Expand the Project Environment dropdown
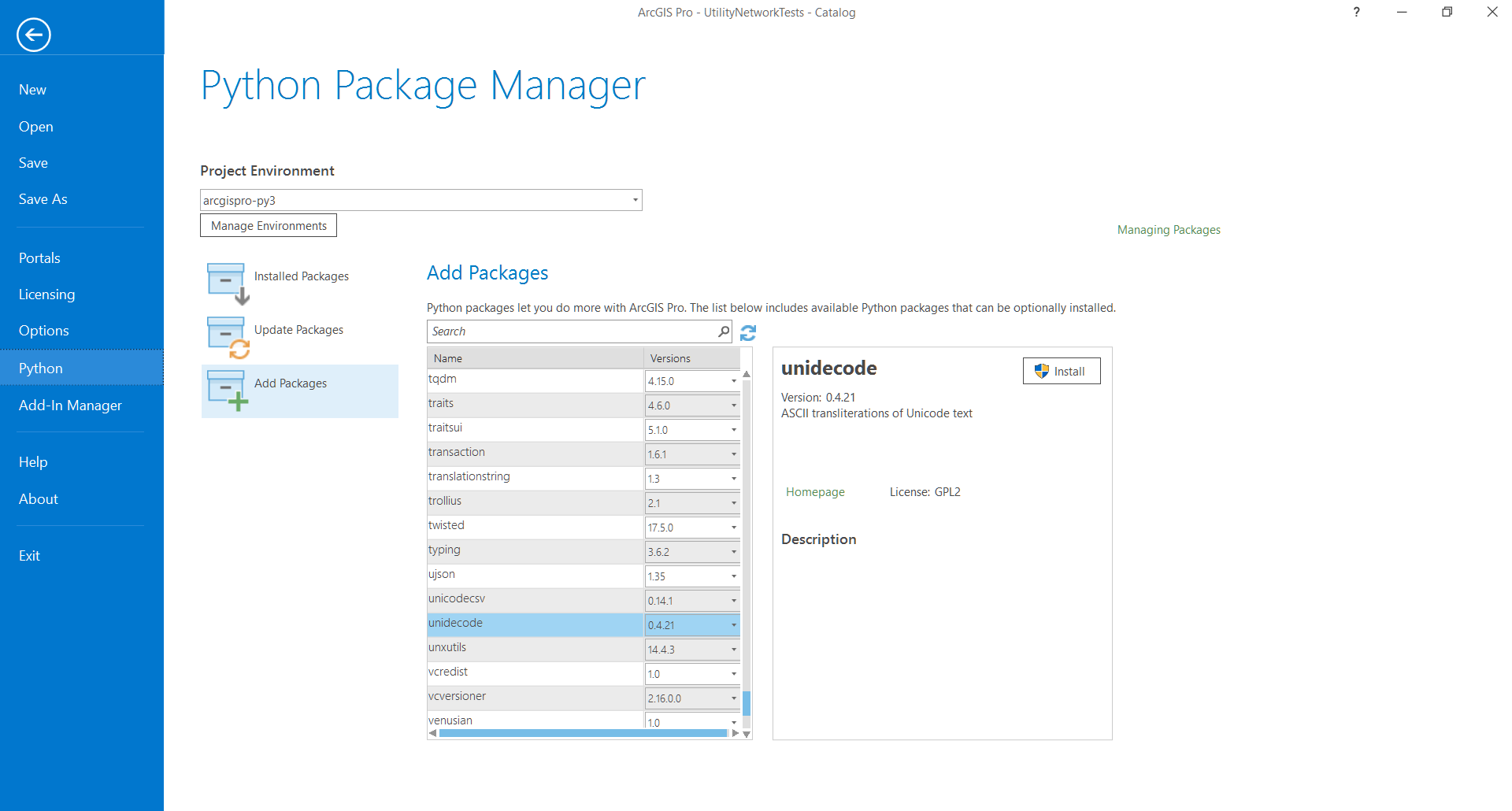 [x=635, y=200]
